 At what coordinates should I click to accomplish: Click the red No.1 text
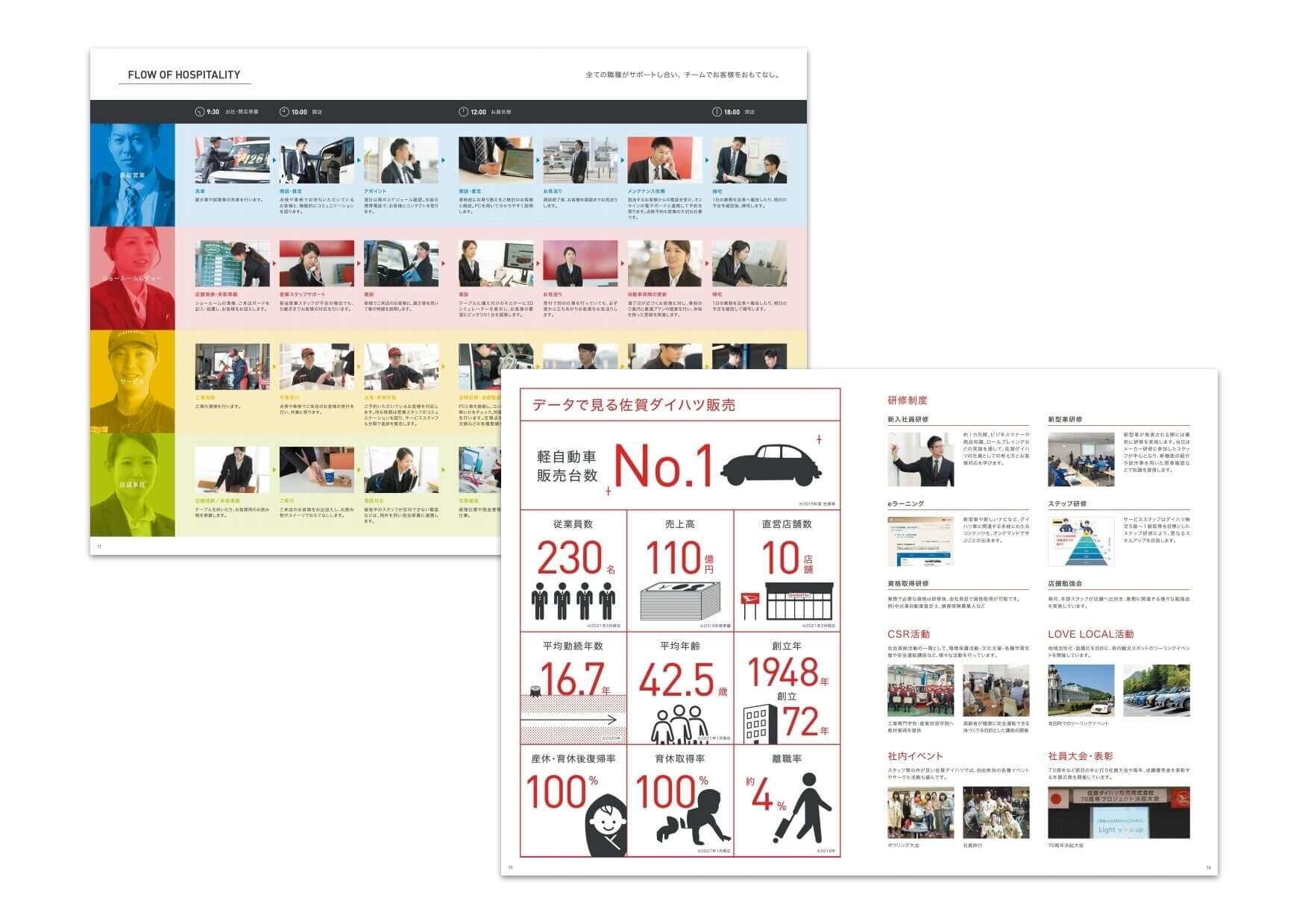[664, 466]
